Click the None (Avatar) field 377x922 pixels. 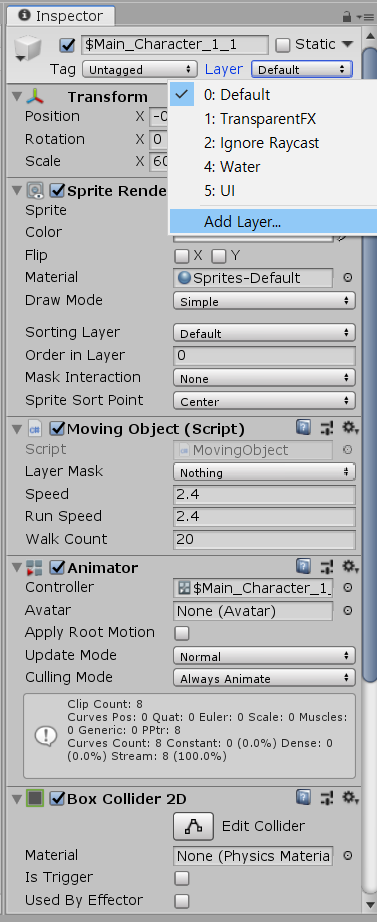point(253,611)
